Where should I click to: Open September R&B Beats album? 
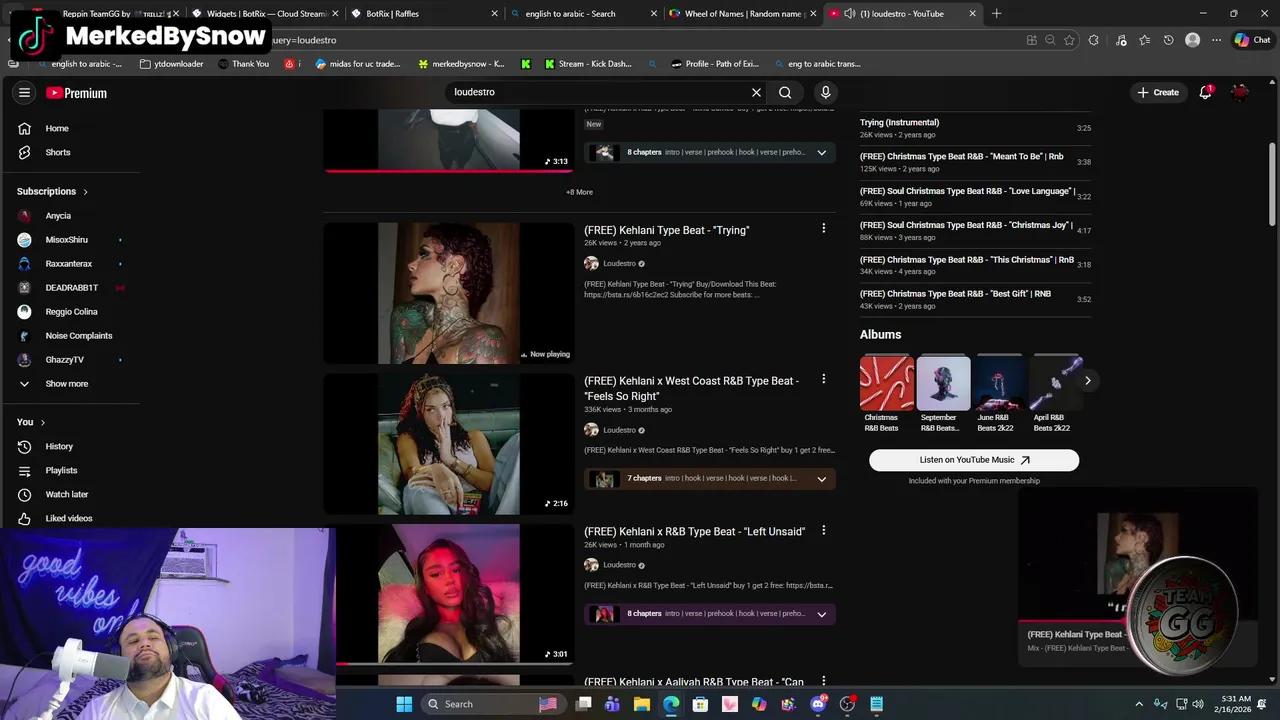(x=943, y=394)
